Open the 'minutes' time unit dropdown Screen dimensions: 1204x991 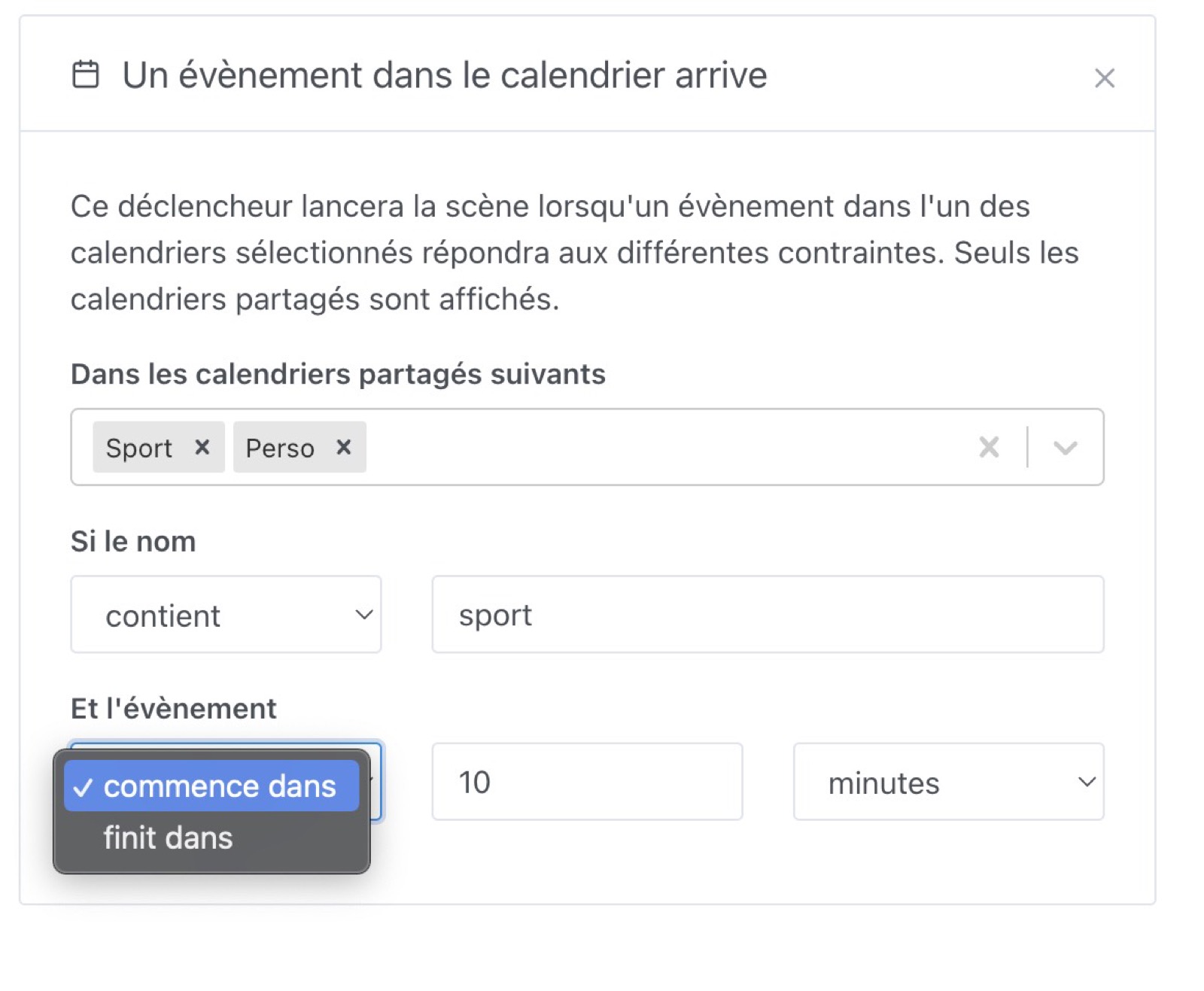click(x=948, y=783)
